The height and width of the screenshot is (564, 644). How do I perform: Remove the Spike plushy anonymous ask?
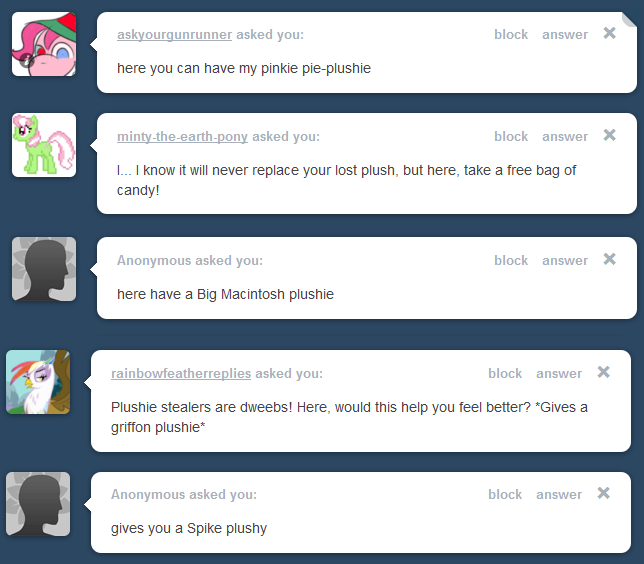603,493
